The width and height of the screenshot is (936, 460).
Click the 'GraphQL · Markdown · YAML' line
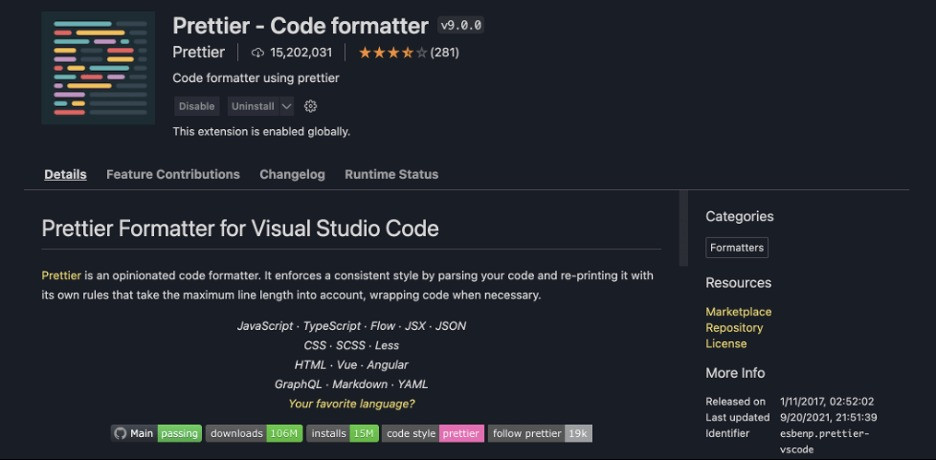pos(351,384)
